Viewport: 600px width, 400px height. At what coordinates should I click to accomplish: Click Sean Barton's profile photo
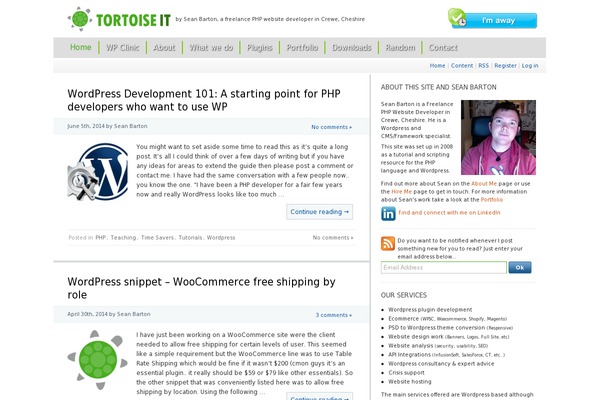pyautogui.click(x=498, y=137)
